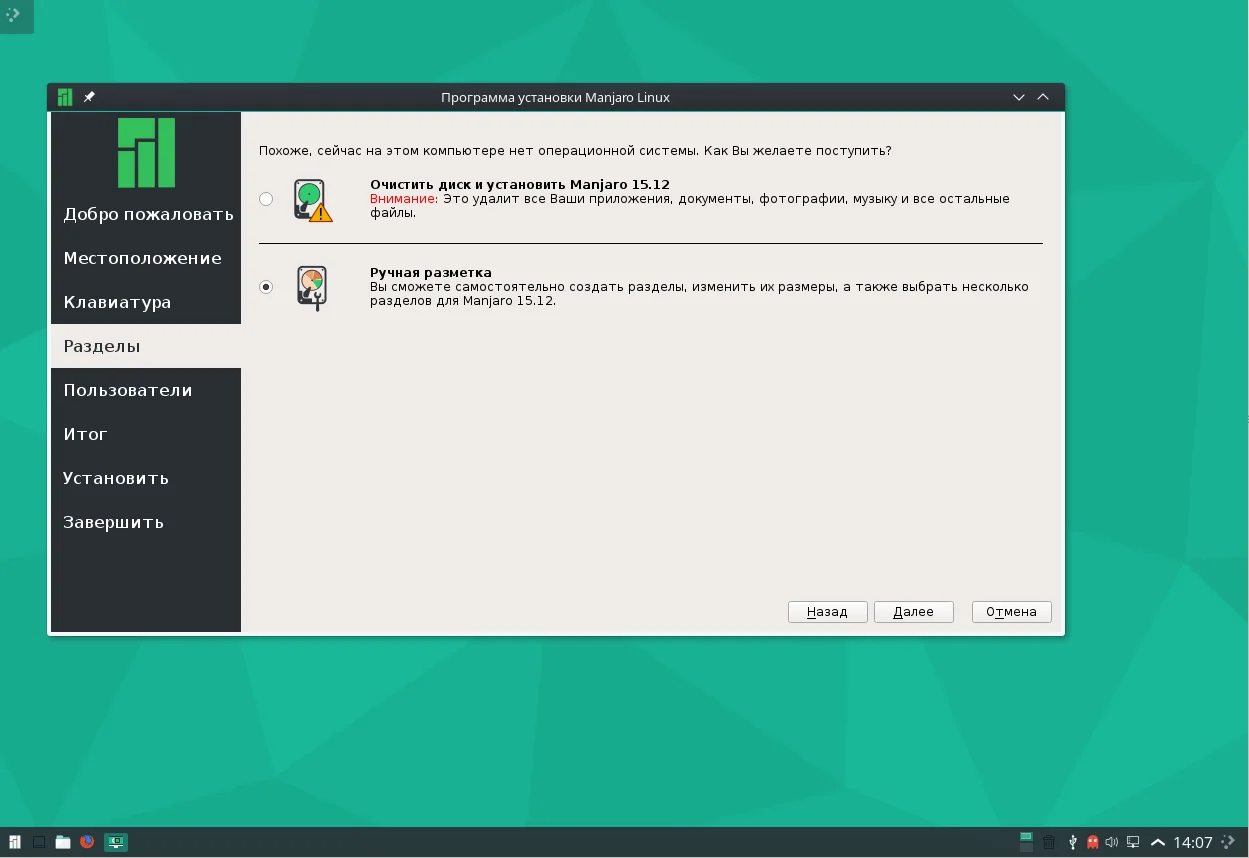
Task: Select the erase disk radio button
Action: coord(266,199)
